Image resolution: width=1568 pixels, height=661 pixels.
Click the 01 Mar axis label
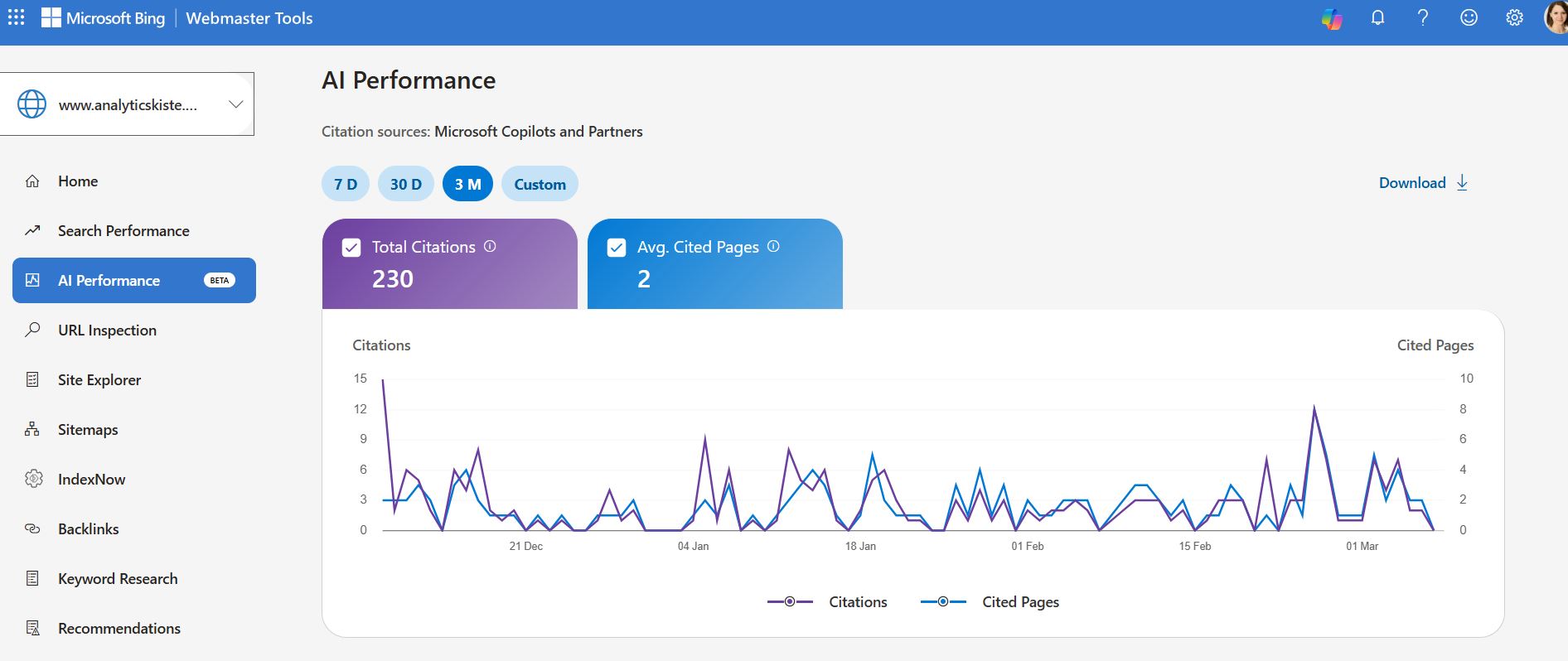1362,546
